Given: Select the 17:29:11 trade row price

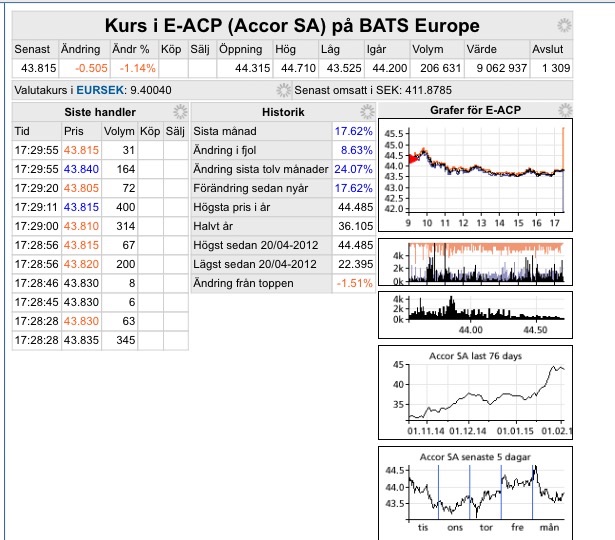Looking at the screenshot, I should (x=81, y=207).
